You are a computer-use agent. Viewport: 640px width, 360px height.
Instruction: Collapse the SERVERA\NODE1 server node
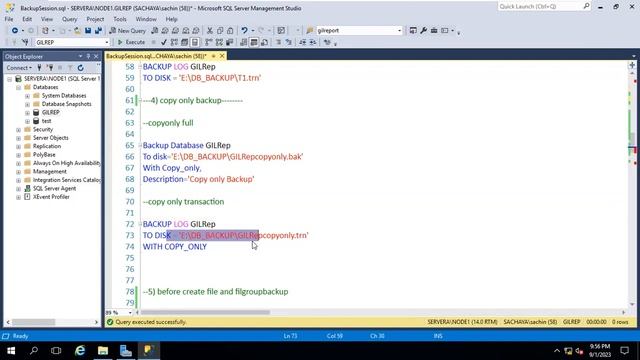(9, 79)
